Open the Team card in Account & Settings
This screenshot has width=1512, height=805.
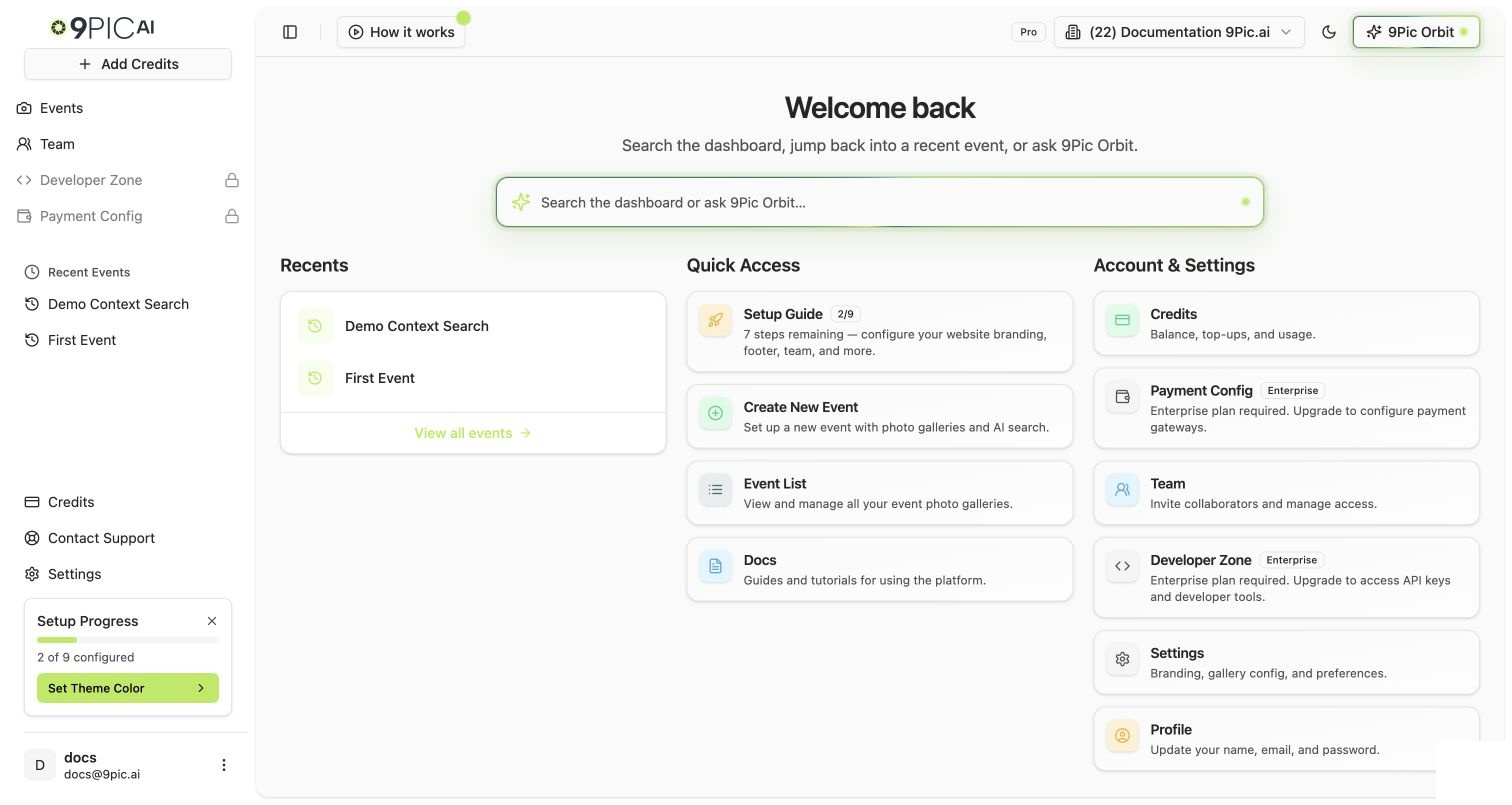click(1286, 493)
